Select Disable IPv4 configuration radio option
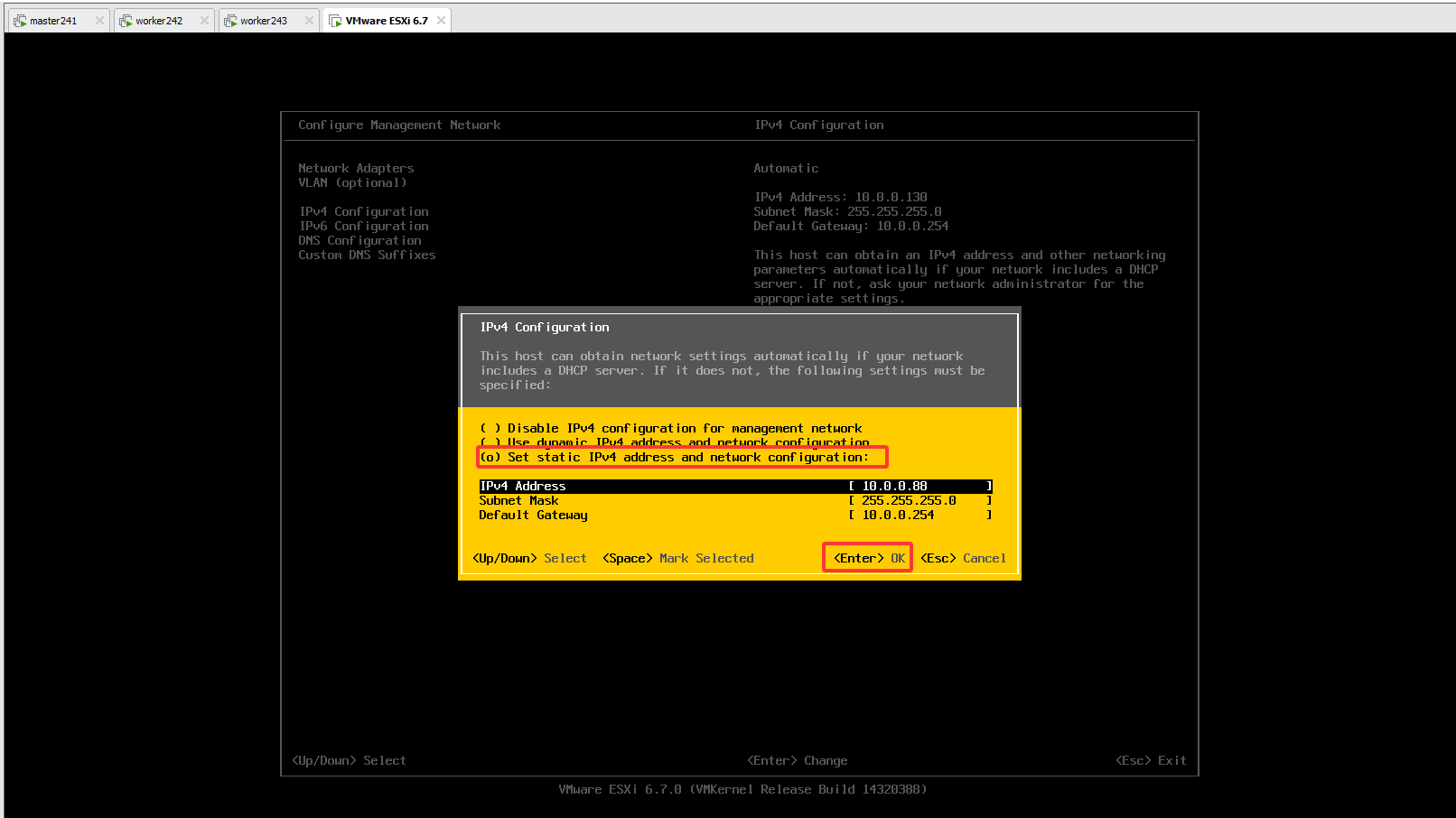Viewport: 1456px width, 818px height. click(x=670, y=428)
